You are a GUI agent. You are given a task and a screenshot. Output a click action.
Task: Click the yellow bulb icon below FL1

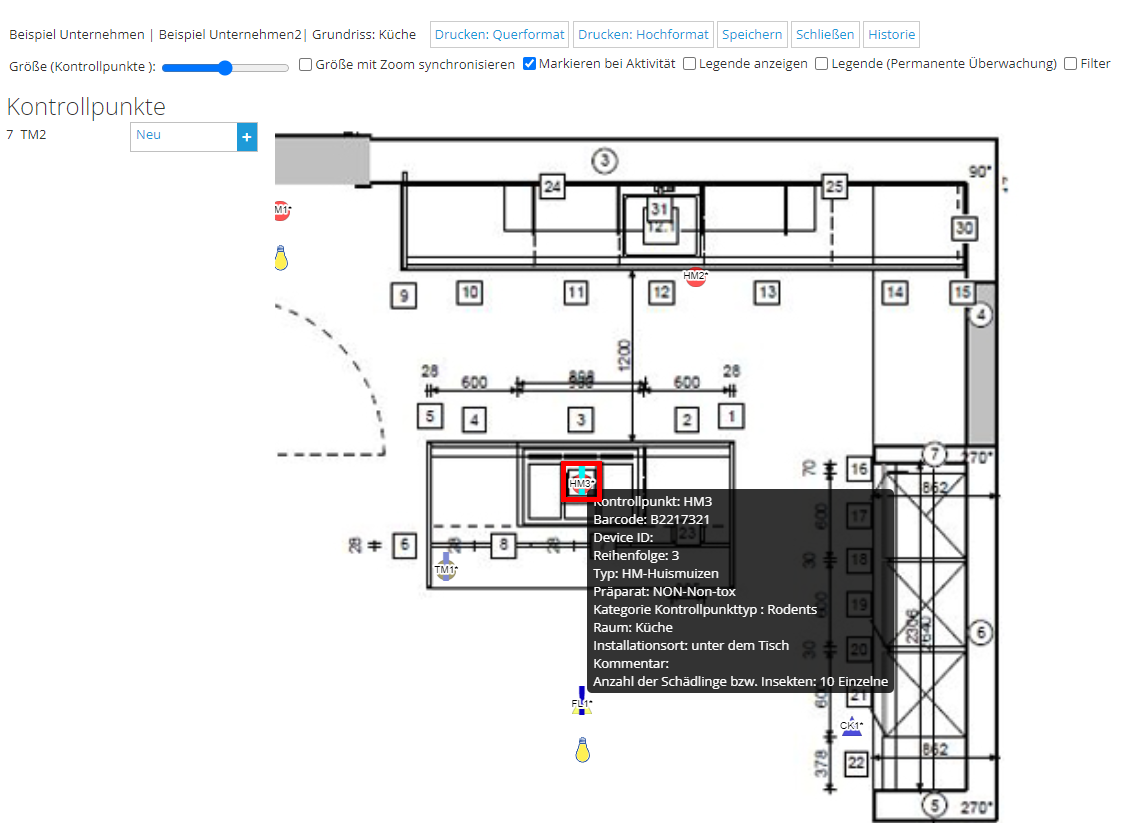click(x=583, y=750)
